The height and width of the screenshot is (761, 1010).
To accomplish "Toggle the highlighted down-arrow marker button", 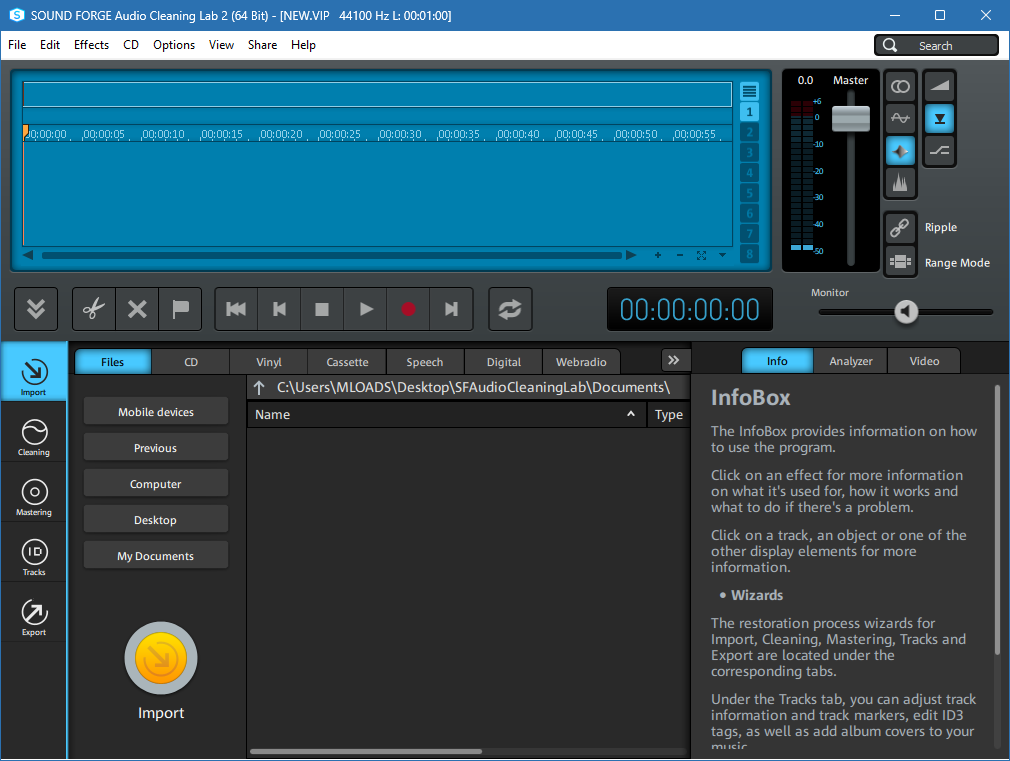I will click(x=940, y=119).
